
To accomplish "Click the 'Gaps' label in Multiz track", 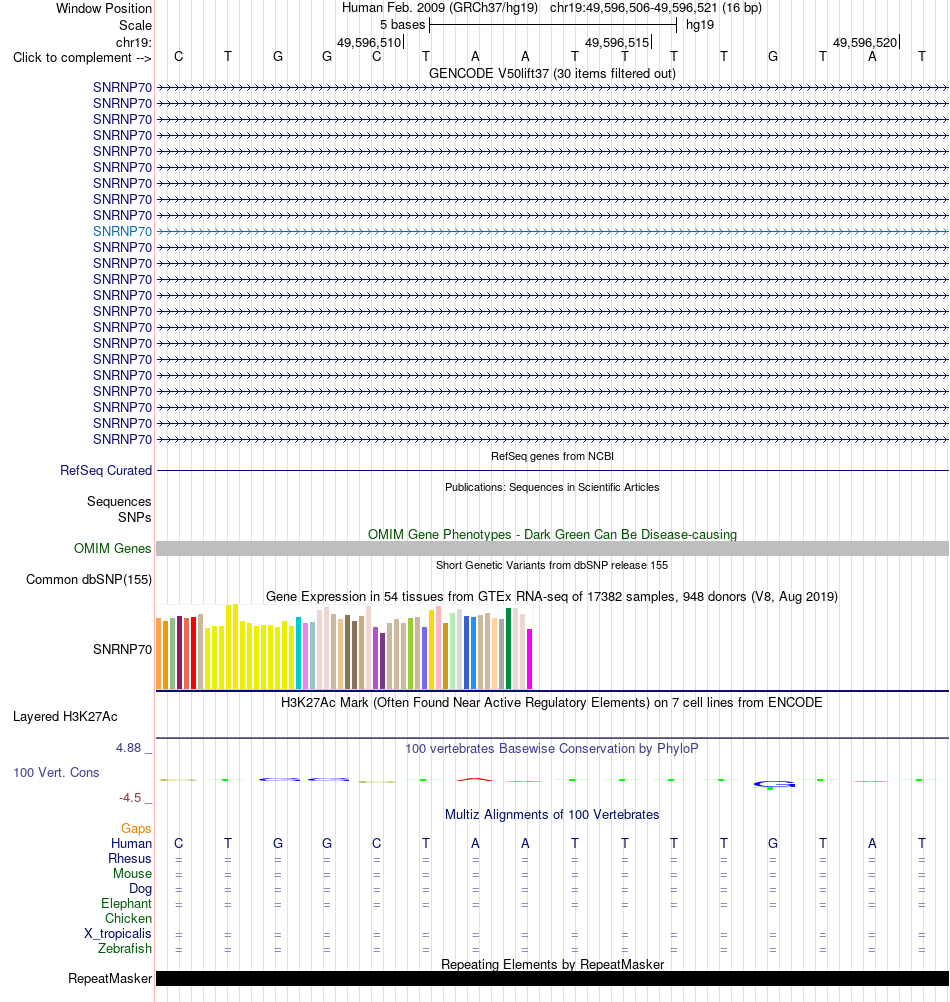I will 136,828.
